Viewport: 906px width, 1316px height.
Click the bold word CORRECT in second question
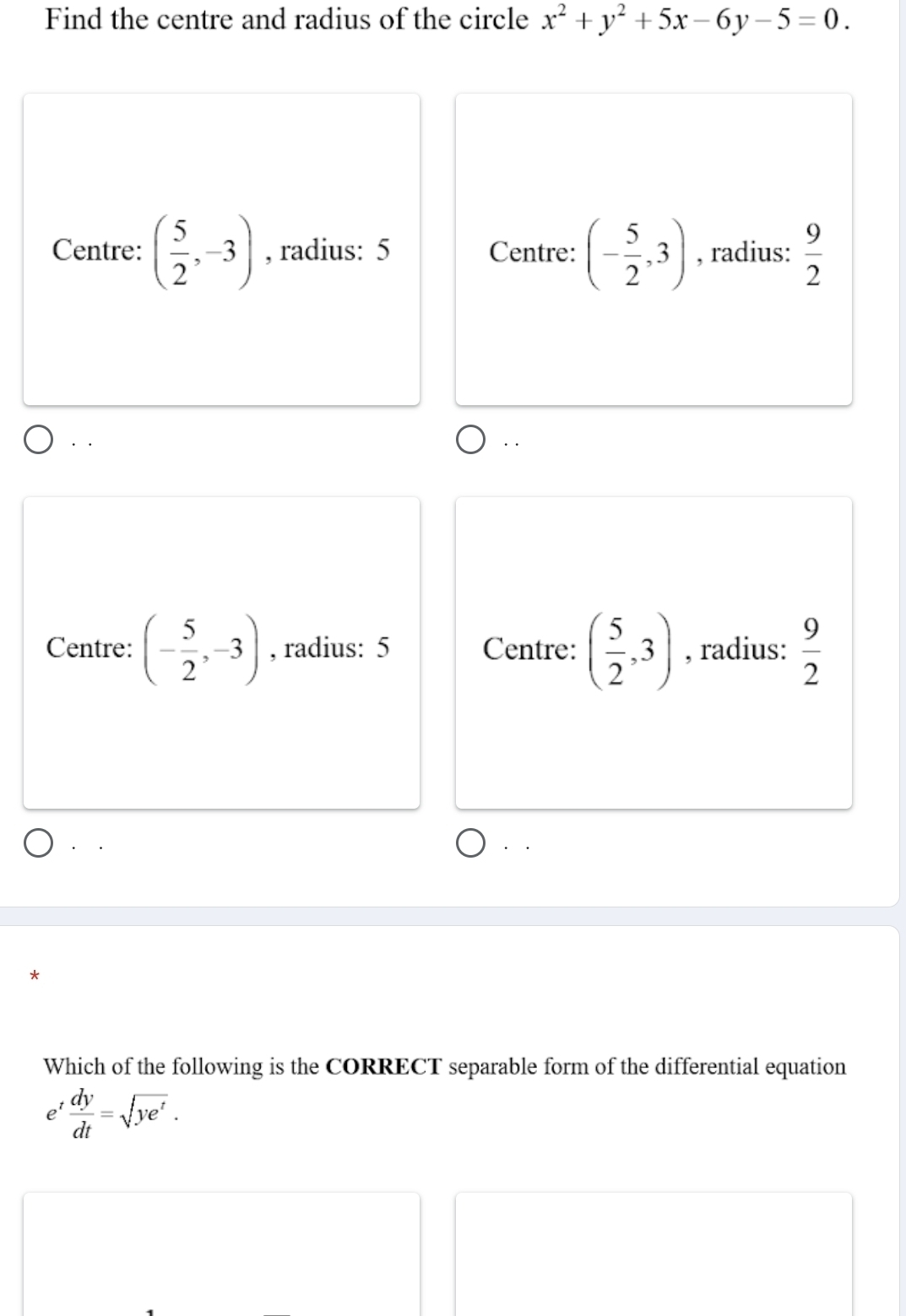[x=383, y=1067]
